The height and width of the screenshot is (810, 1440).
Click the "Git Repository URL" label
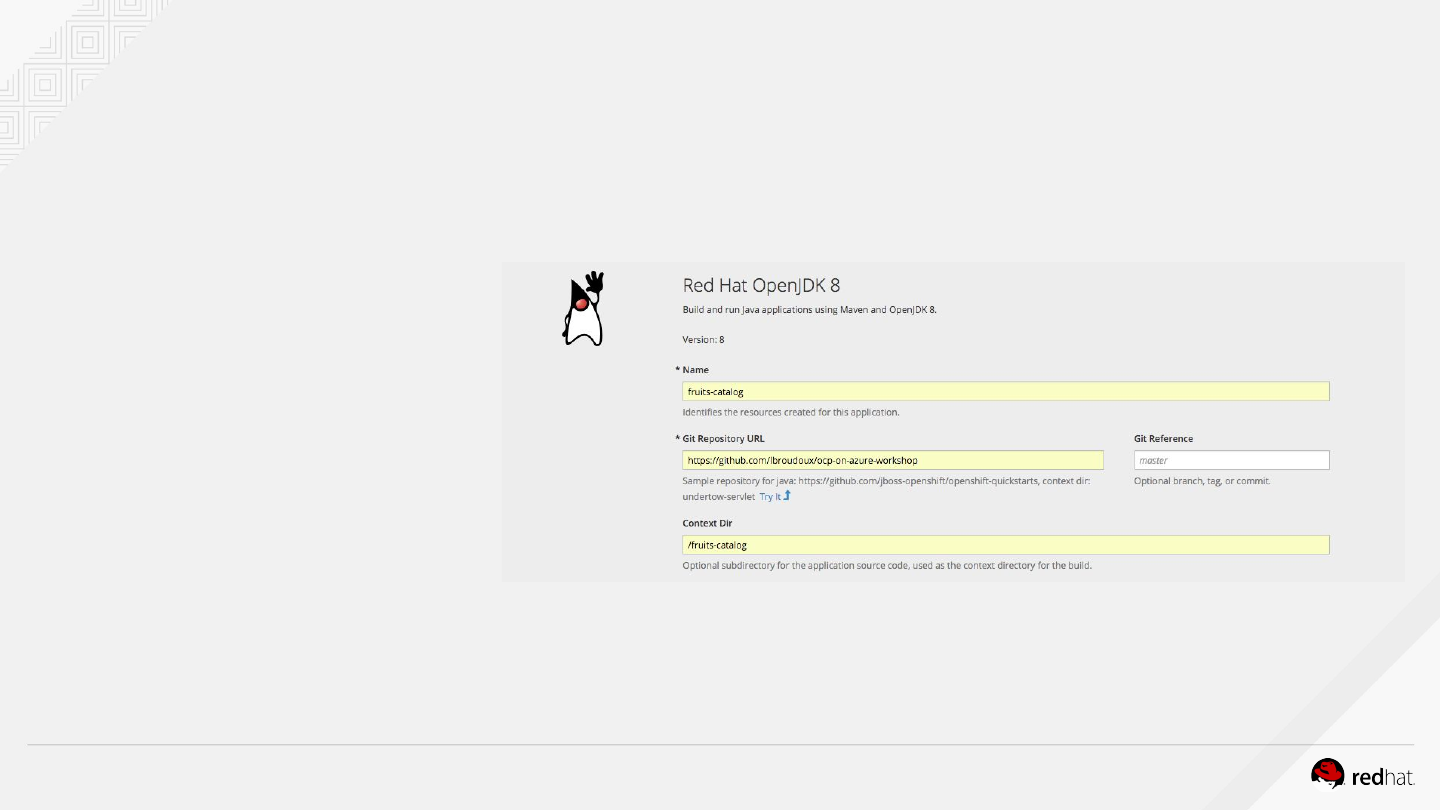pyautogui.click(x=723, y=439)
